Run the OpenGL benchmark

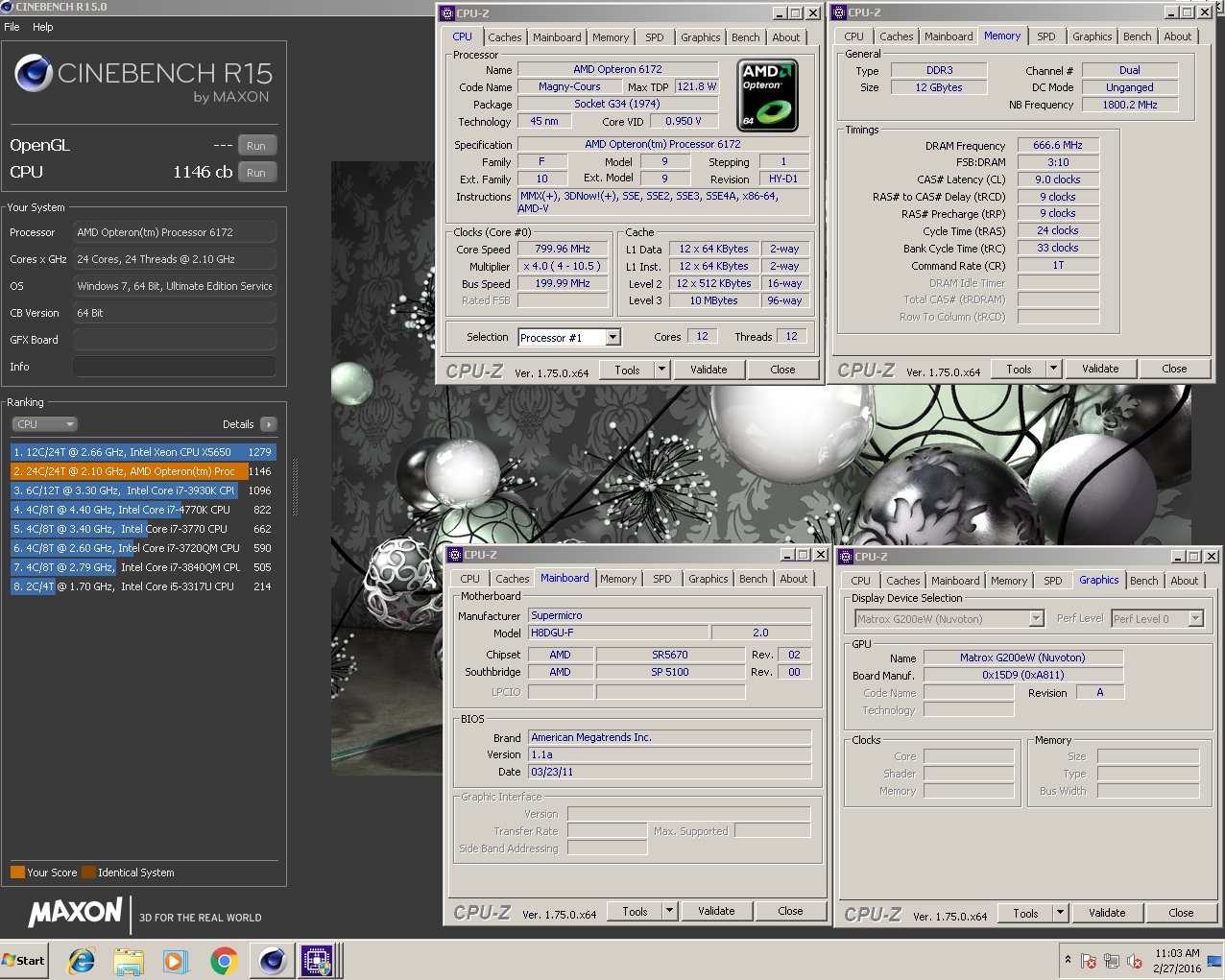256,146
